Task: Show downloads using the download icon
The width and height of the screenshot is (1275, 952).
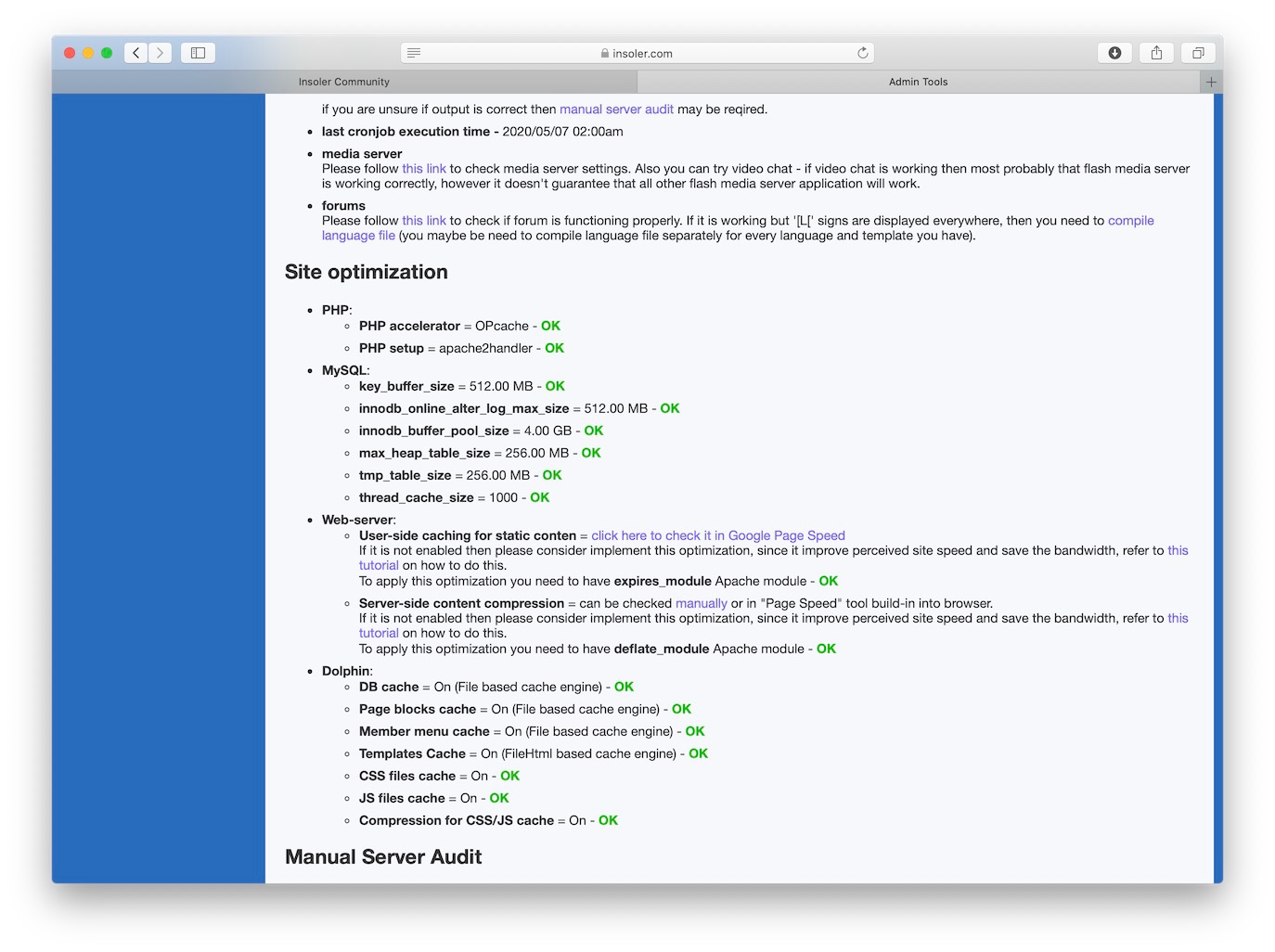Action: (x=1114, y=53)
